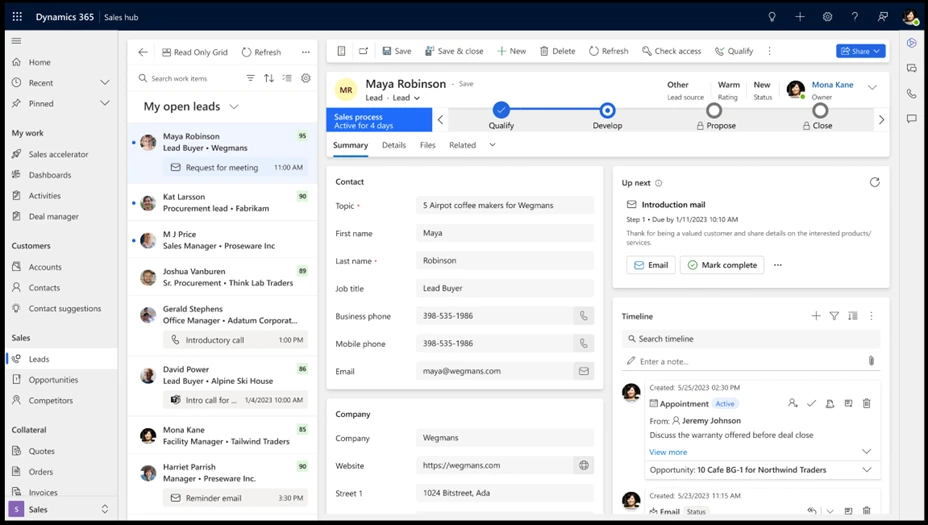Viewport: 928px width, 525px height.
Task: Open the Share dropdown button
Action: [x=861, y=51]
